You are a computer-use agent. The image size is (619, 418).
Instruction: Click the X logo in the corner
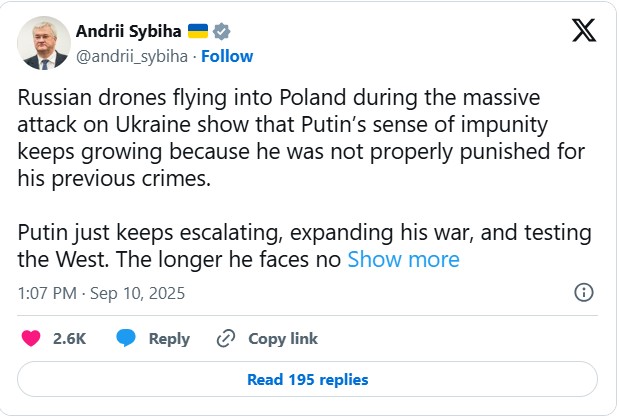(x=583, y=31)
